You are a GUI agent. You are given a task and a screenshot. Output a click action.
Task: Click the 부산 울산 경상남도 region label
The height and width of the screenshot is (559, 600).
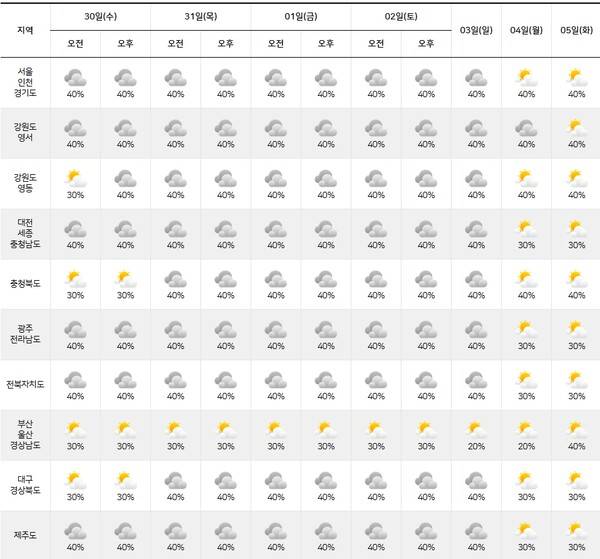tap(25, 435)
